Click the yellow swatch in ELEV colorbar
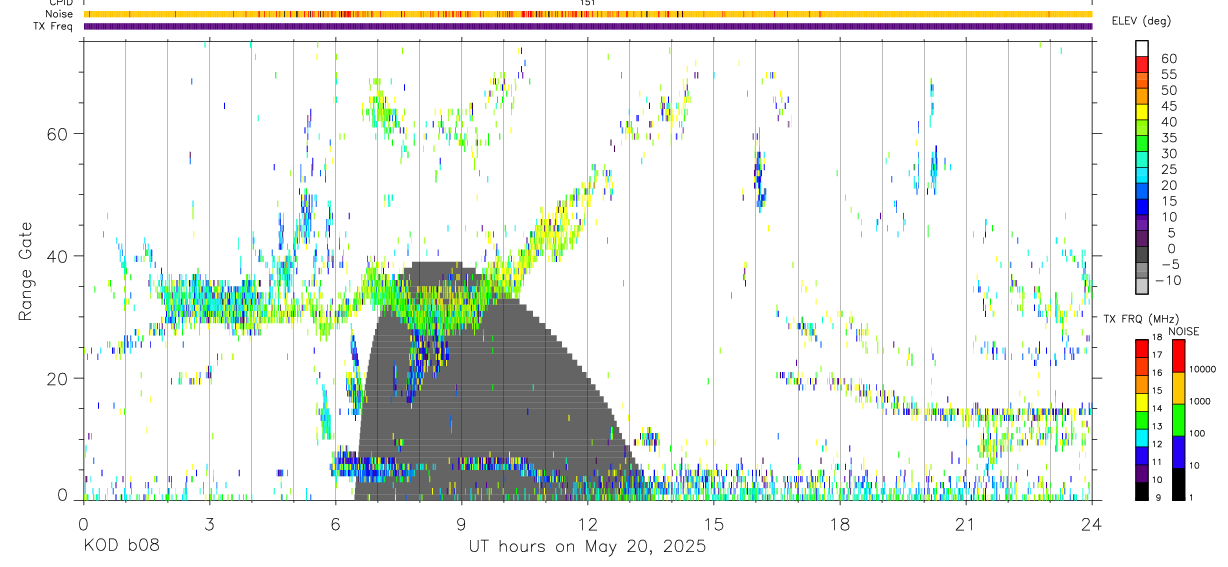This screenshot has height=567, width=1228. [x=1142, y=112]
